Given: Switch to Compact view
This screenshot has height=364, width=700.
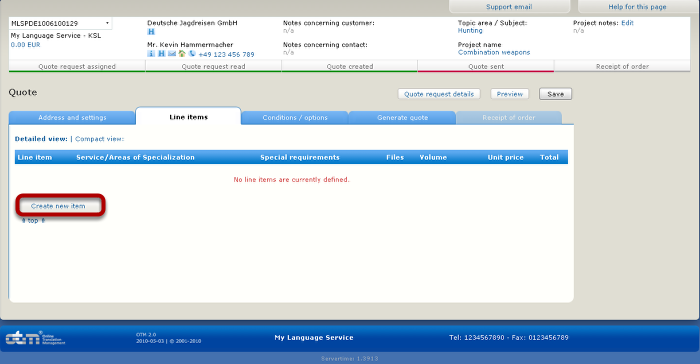Looking at the screenshot, I should click(x=100, y=139).
